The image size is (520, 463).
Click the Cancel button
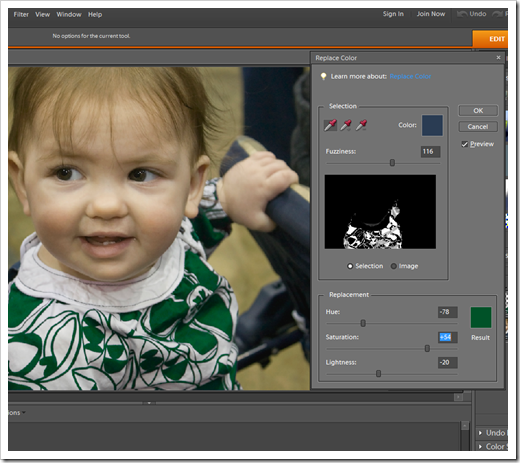point(478,127)
